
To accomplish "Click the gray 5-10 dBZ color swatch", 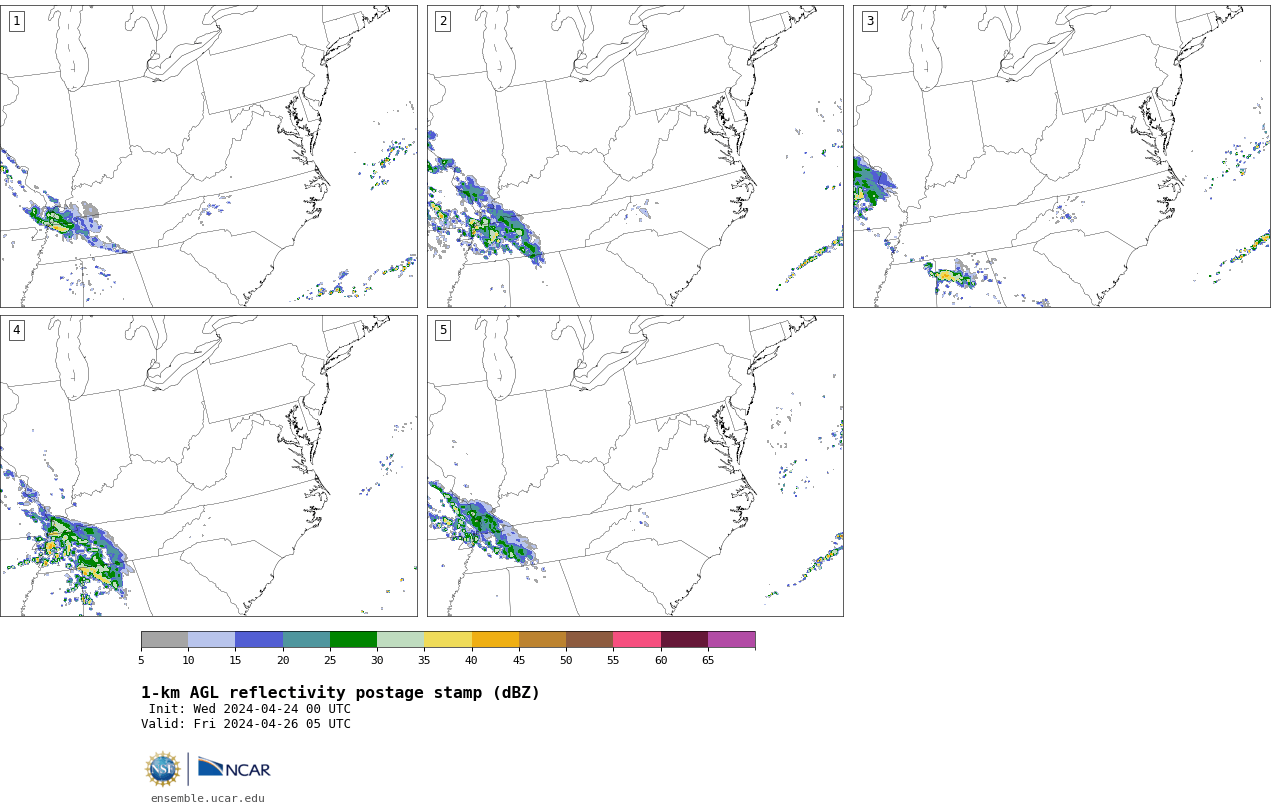I will tap(164, 640).
